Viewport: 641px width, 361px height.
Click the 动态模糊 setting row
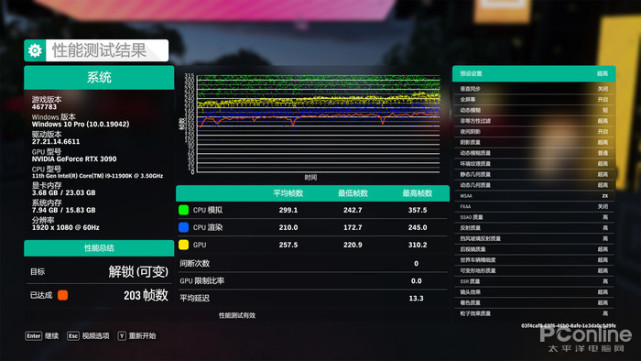pos(533,110)
